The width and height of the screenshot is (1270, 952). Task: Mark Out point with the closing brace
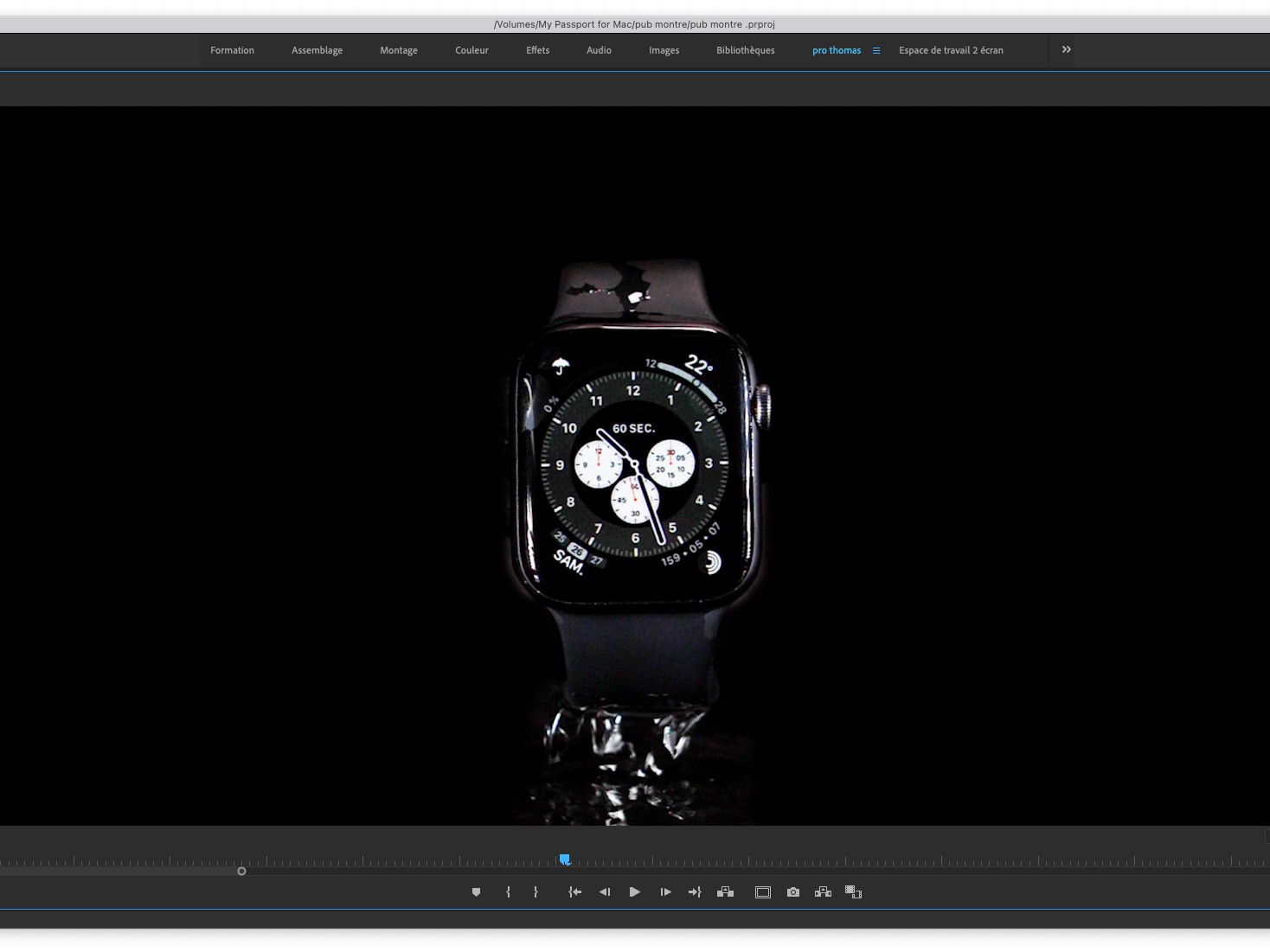536,892
